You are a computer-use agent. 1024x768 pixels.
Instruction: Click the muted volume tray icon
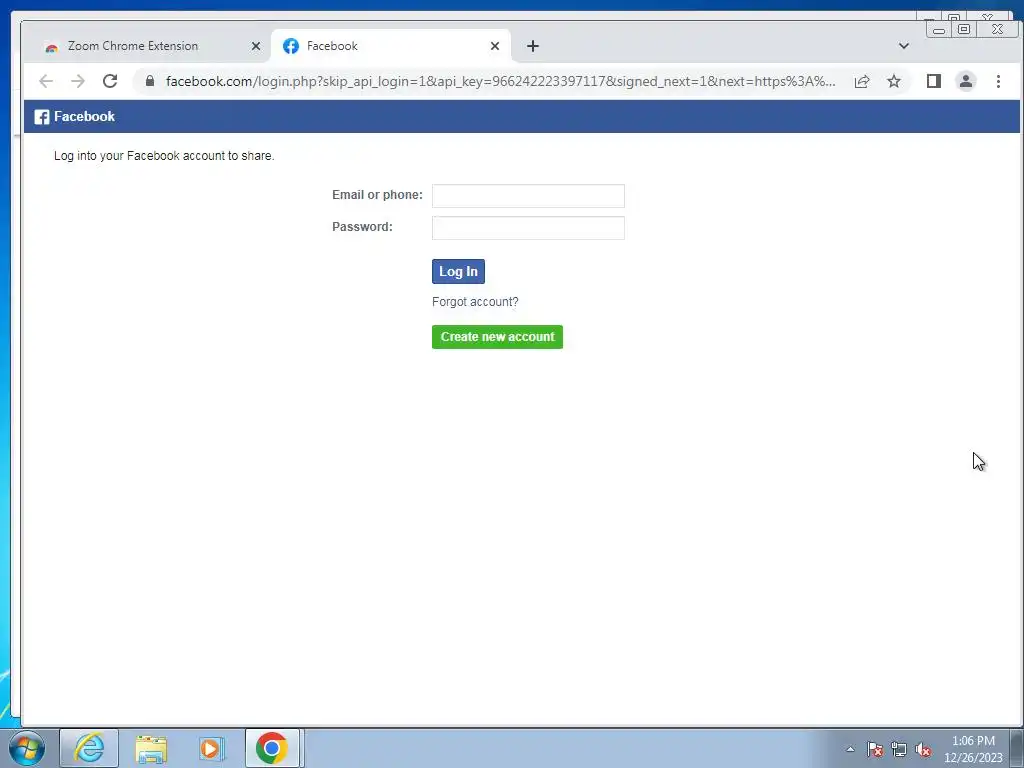point(923,749)
